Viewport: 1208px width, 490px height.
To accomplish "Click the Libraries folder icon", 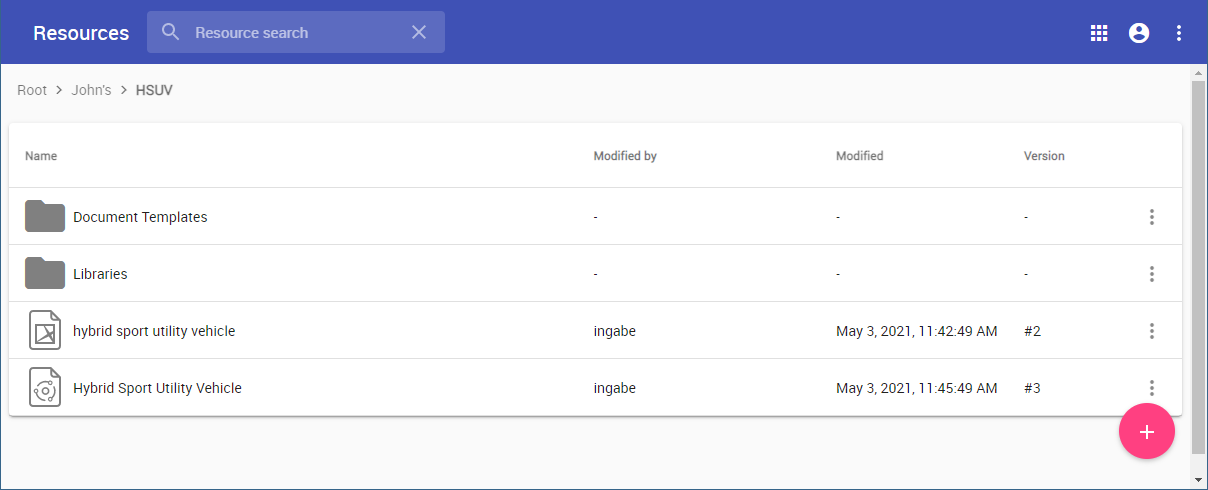I will (x=45, y=273).
